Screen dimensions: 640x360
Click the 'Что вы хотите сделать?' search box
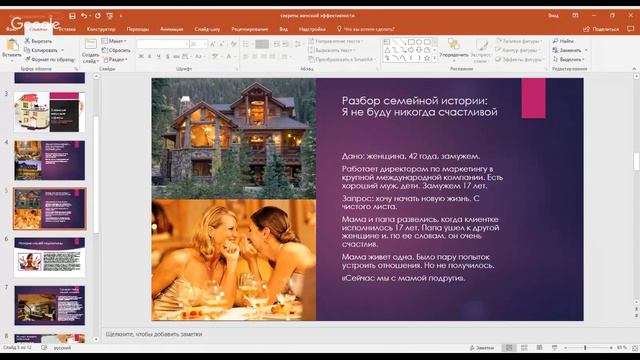(366, 29)
